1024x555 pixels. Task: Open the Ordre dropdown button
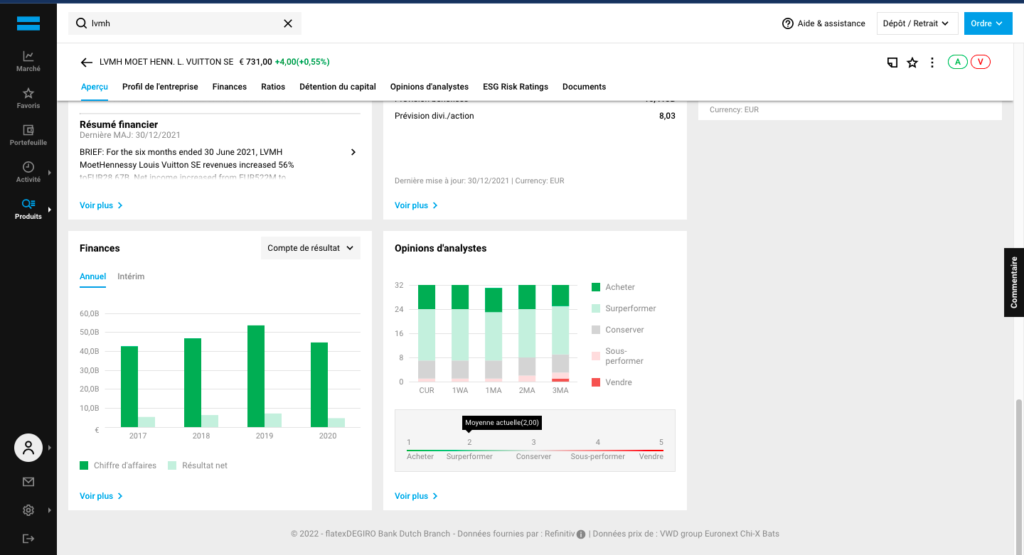click(987, 24)
